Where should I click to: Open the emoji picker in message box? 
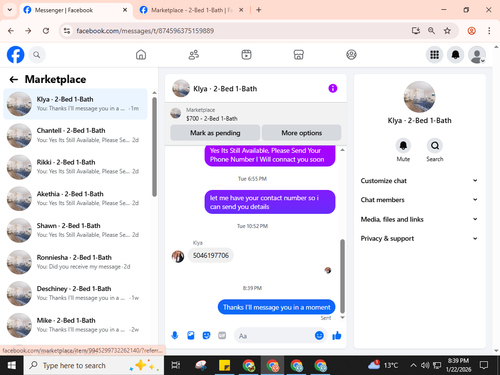(x=319, y=335)
